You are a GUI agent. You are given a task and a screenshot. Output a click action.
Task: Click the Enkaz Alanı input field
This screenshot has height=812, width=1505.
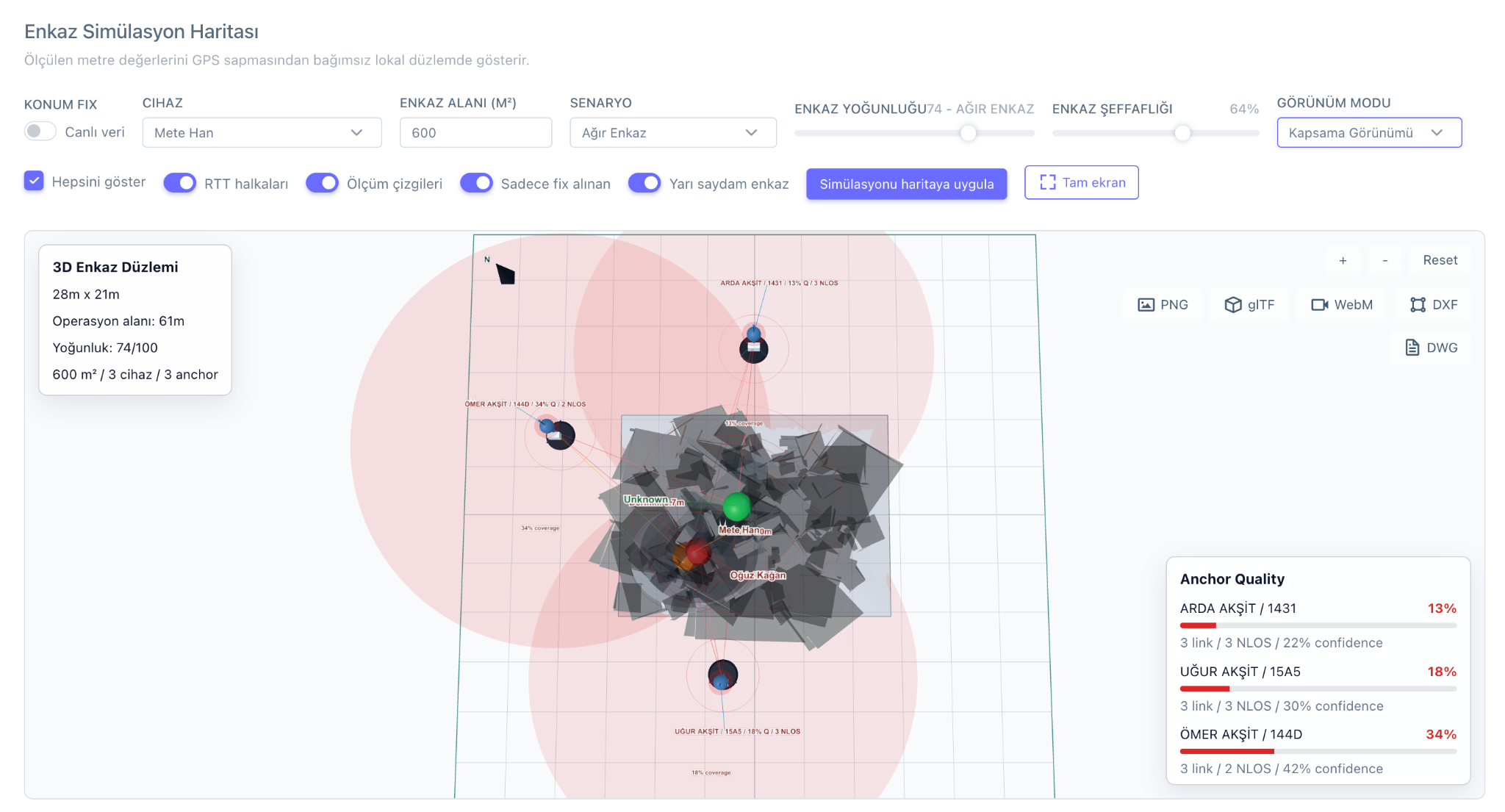click(x=475, y=132)
